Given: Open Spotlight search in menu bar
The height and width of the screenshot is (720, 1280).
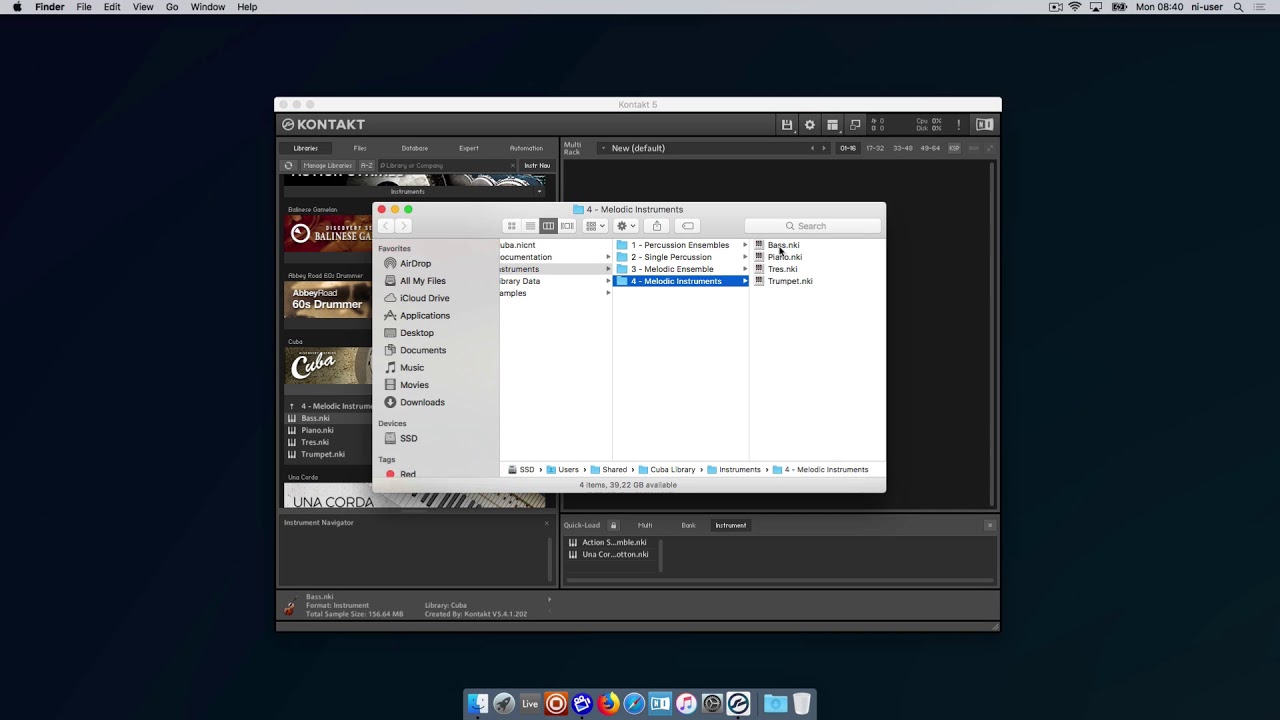Looking at the screenshot, I should [x=1238, y=7].
